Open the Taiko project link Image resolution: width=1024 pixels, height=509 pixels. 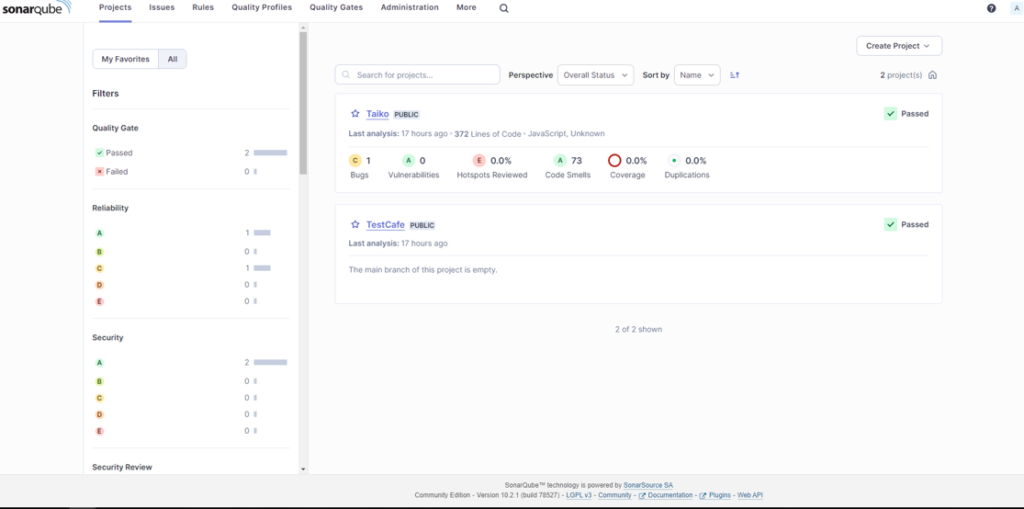click(x=377, y=114)
